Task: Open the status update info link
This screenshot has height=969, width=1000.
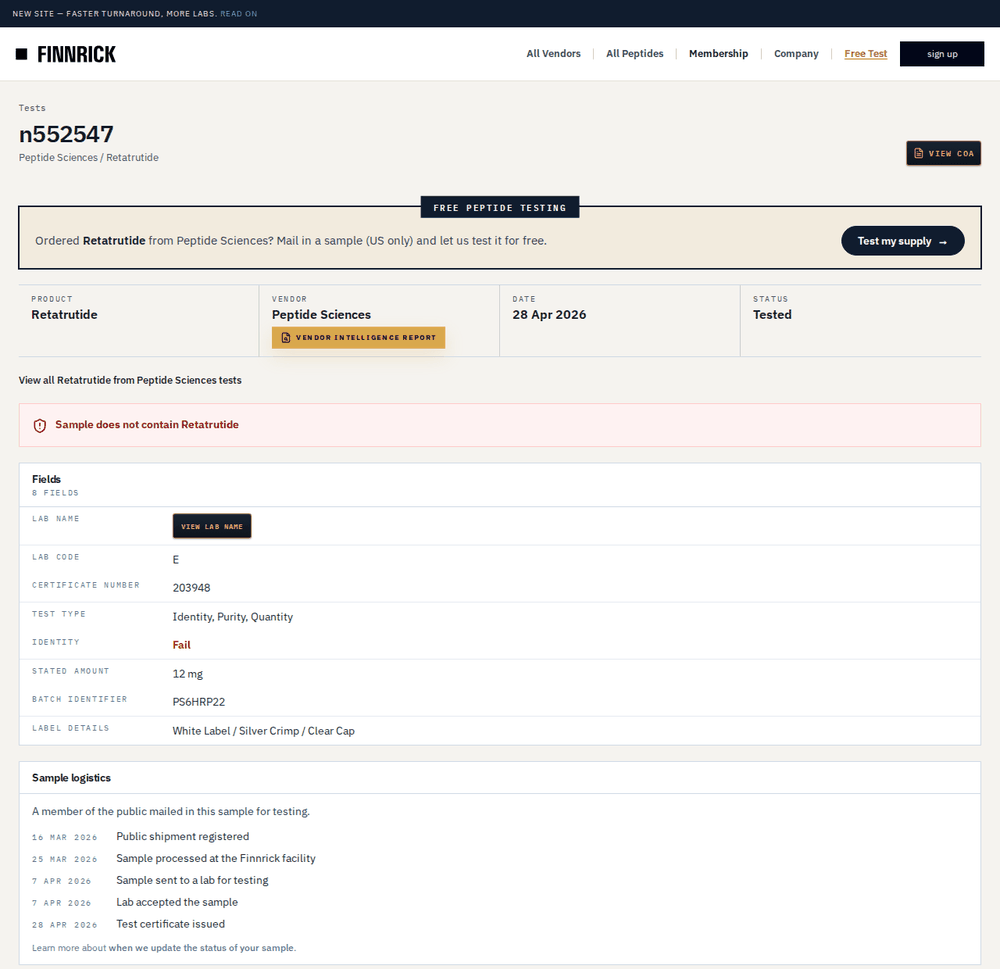Action: (202, 948)
